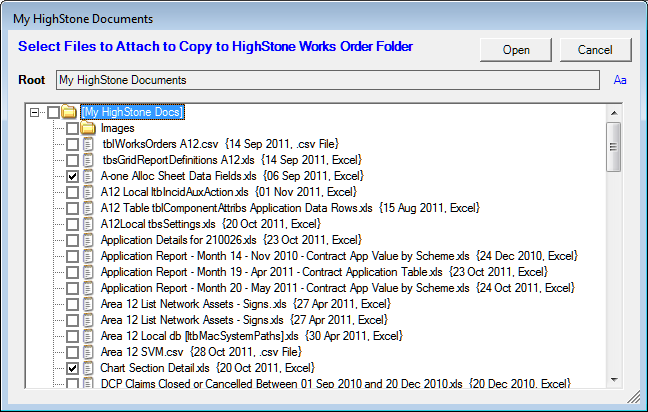Image resolution: width=648 pixels, height=412 pixels.
Task: Select the Images folder label
Action: [118, 128]
